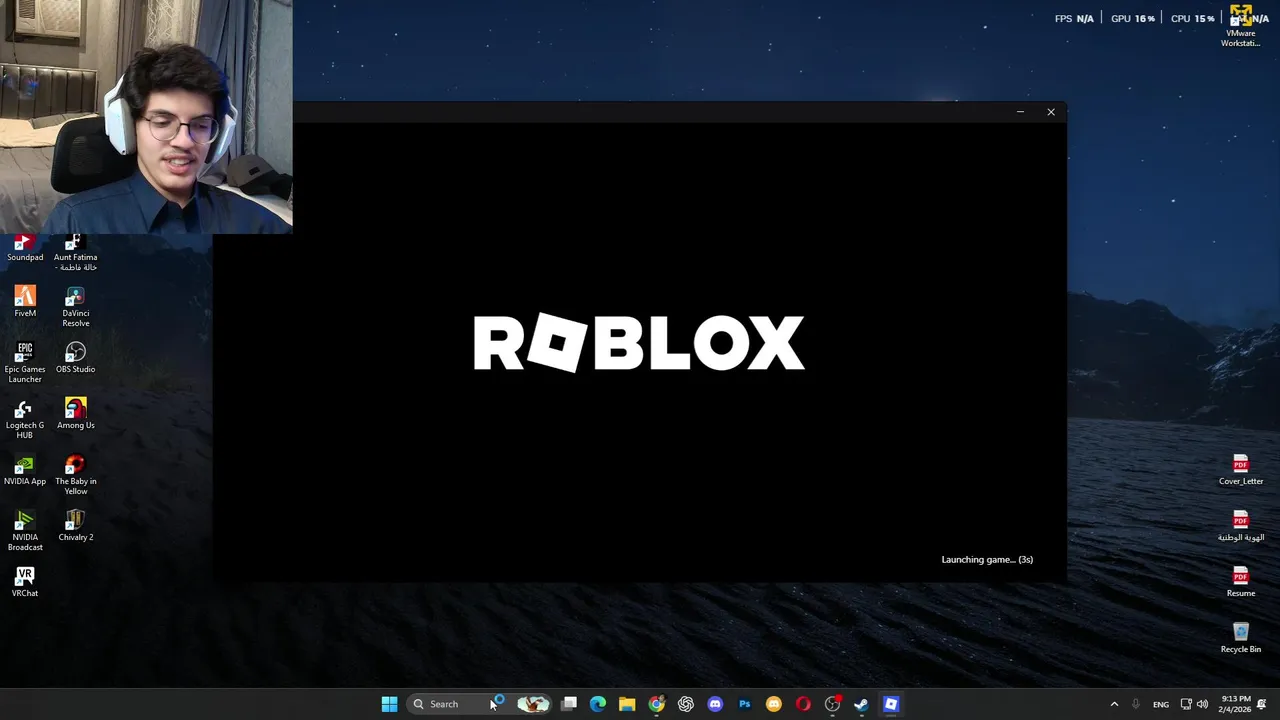Select the DaVinci Resolve desktop icon

click(76, 307)
